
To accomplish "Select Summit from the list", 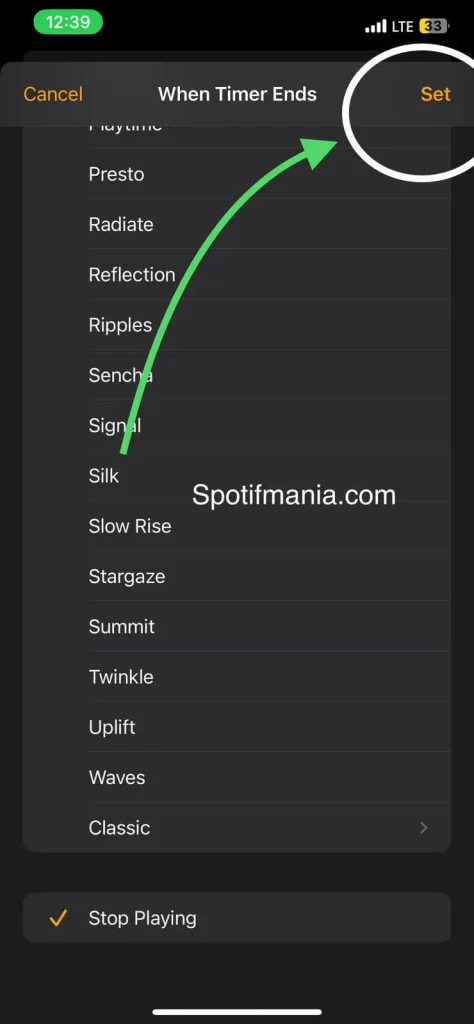I will [x=237, y=626].
